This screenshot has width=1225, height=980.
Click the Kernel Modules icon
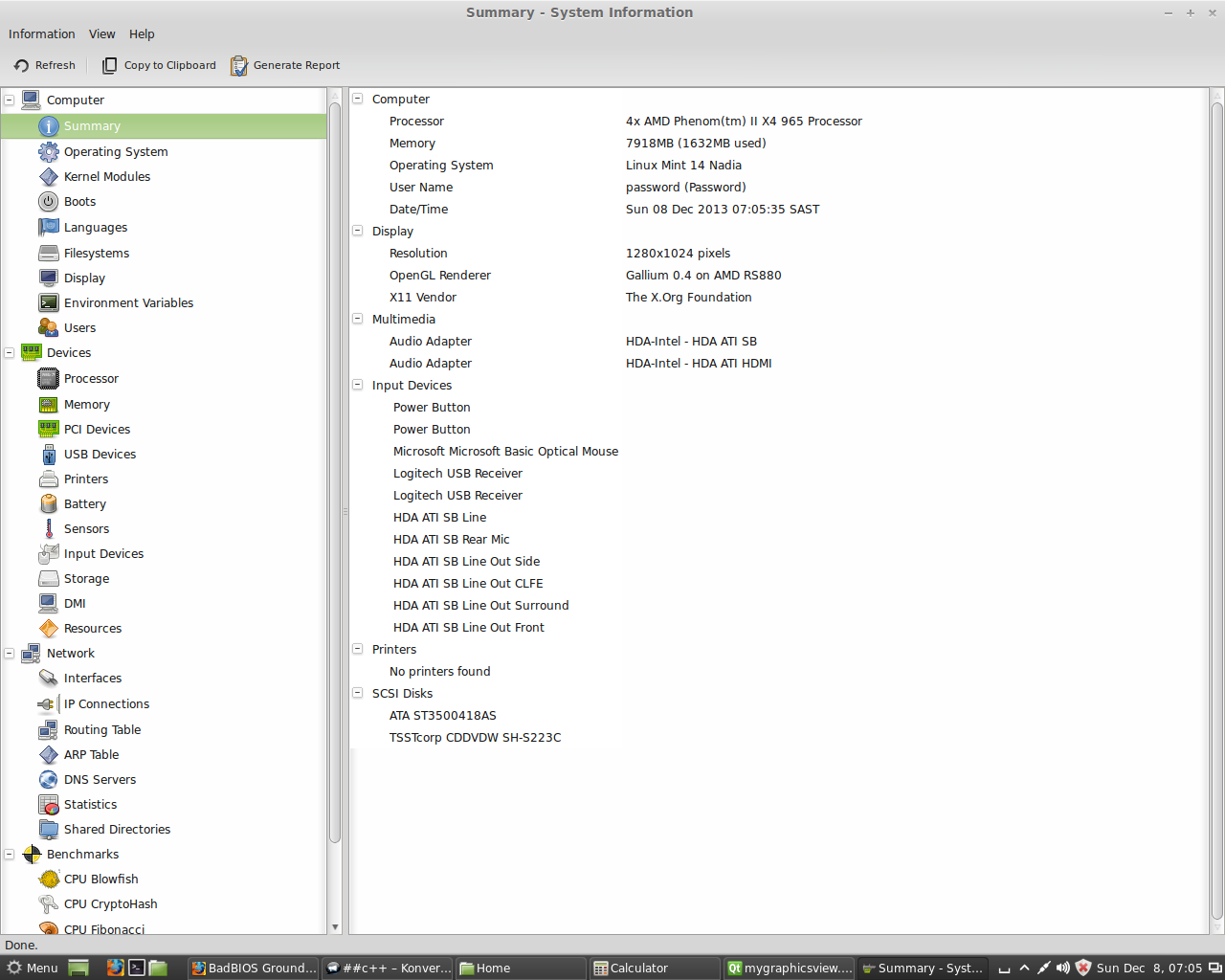tap(49, 176)
